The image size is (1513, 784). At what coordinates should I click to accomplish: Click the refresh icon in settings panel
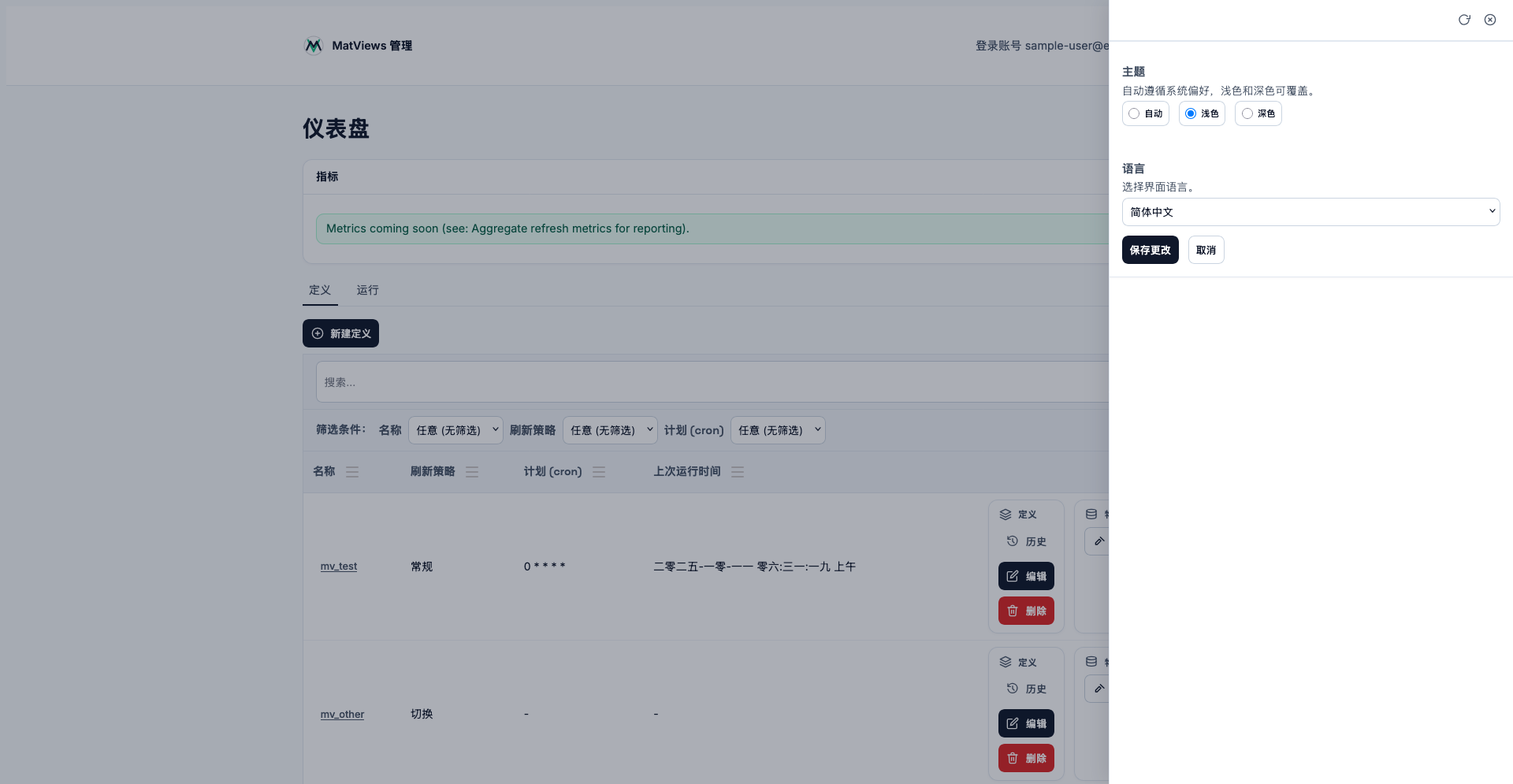point(1464,20)
